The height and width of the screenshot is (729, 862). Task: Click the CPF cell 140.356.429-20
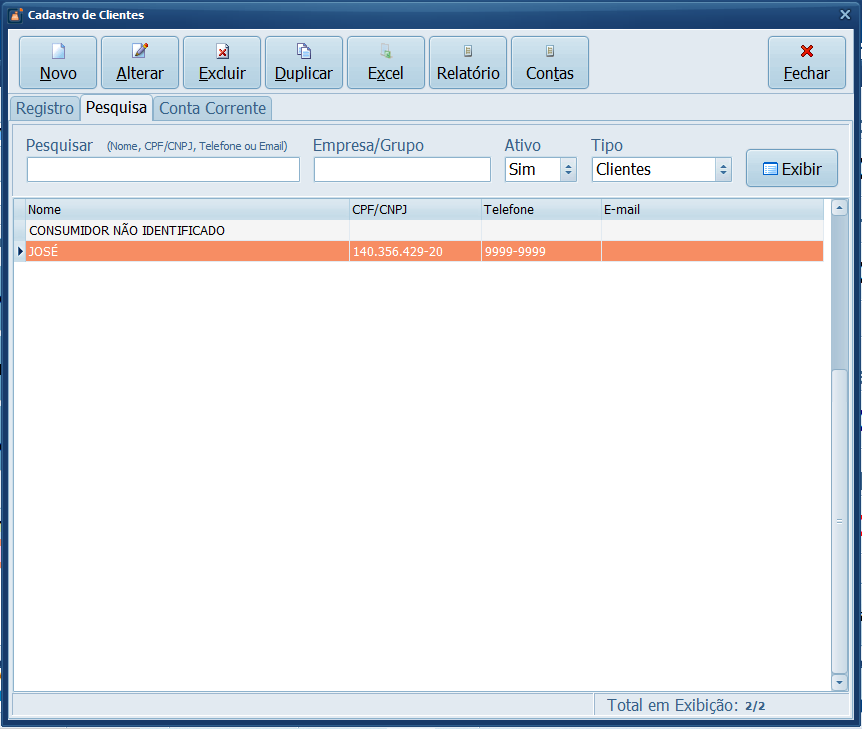(x=415, y=251)
